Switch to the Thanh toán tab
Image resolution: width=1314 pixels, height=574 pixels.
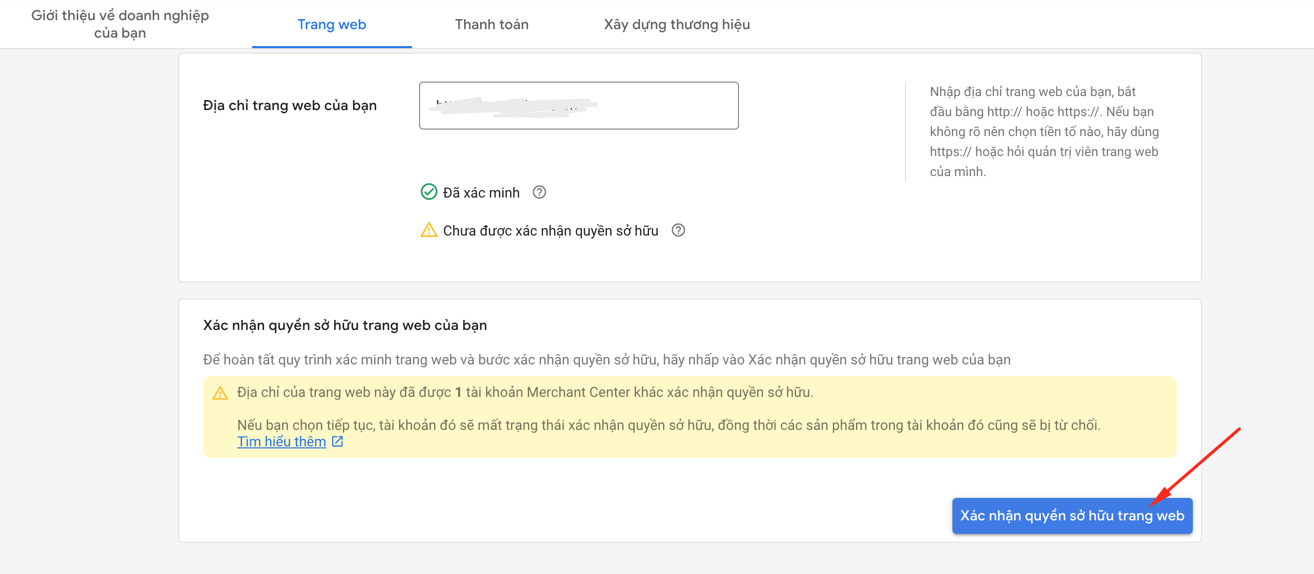coord(492,24)
